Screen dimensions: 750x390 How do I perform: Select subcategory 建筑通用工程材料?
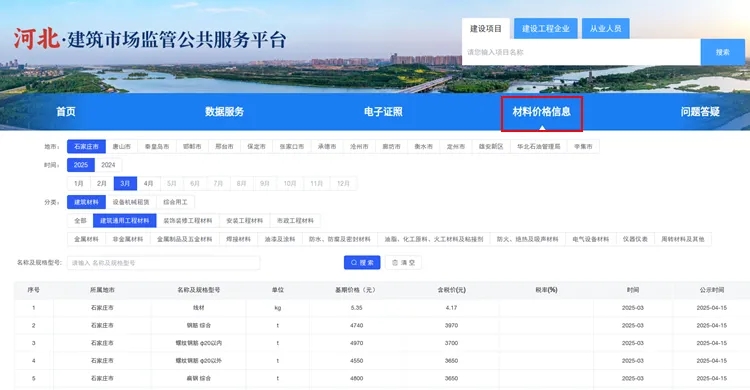[x=125, y=221]
